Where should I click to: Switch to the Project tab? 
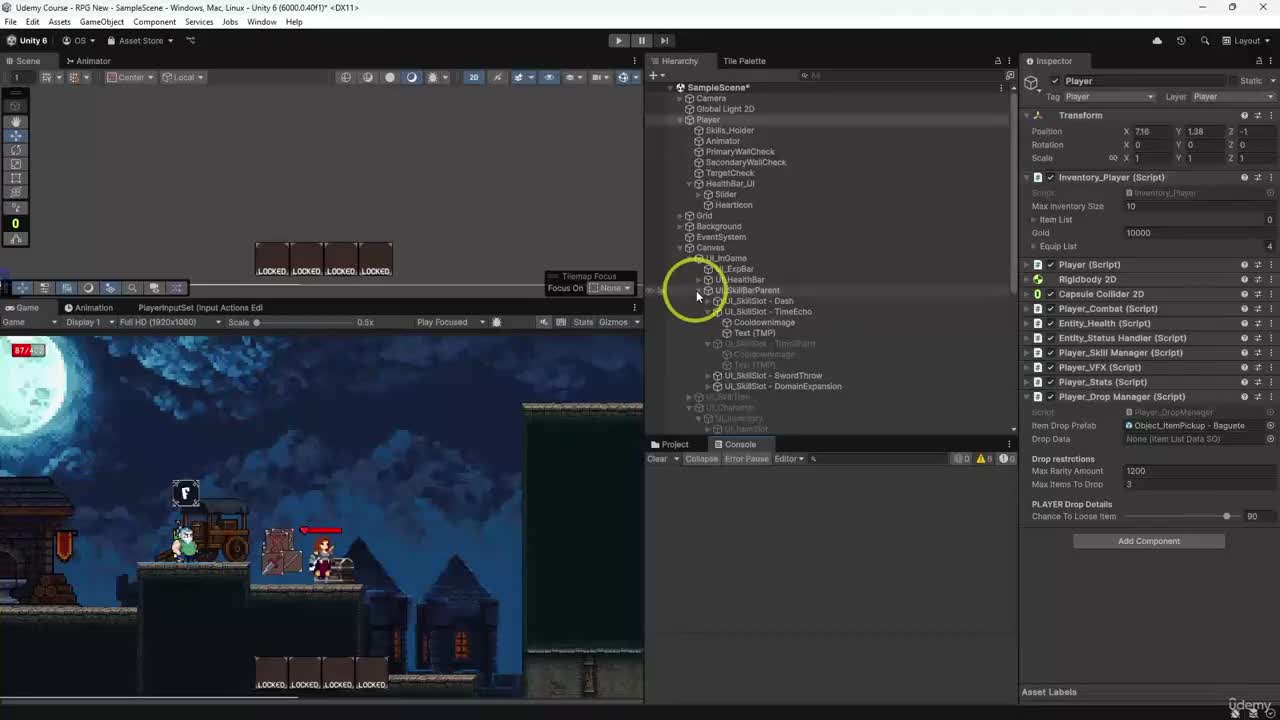(x=669, y=444)
